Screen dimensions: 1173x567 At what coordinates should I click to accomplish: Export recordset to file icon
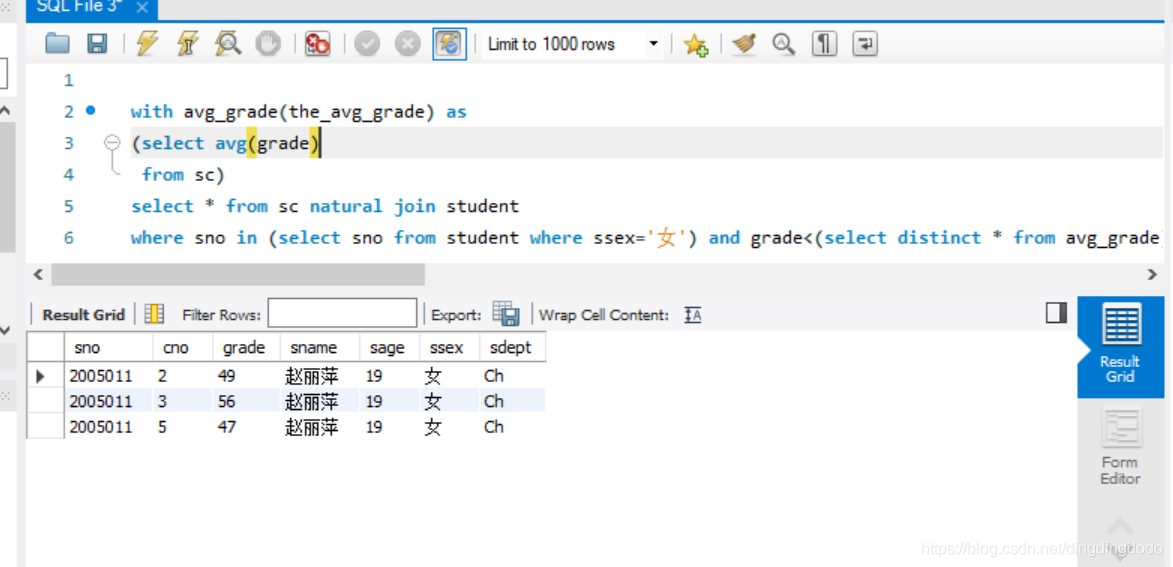coord(506,314)
